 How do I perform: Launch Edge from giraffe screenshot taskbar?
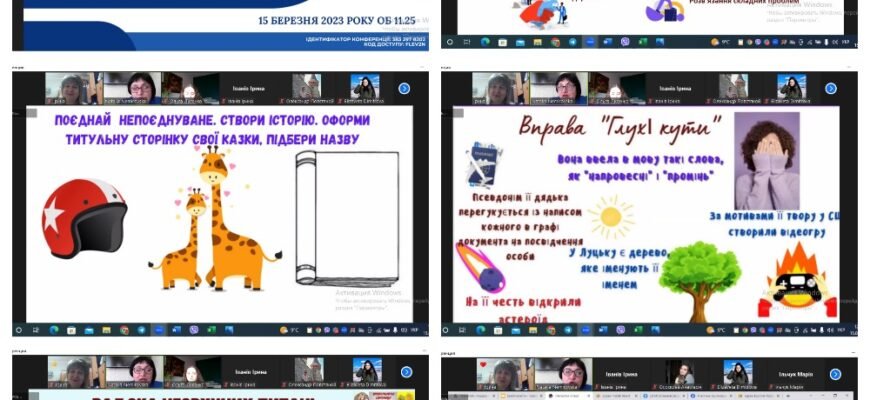(x=54, y=330)
